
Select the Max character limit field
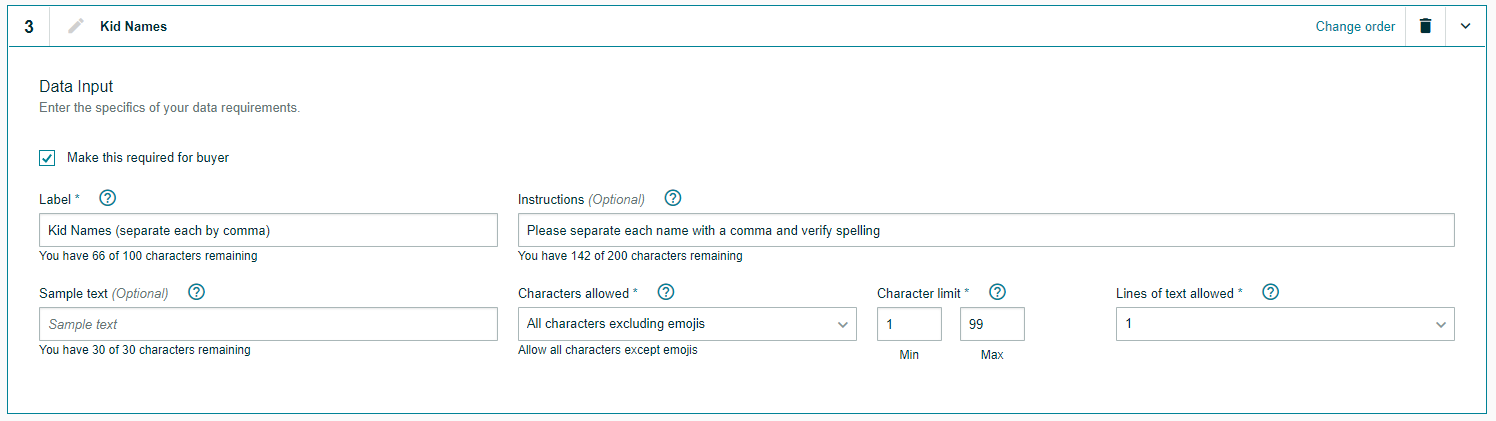[x=992, y=324]
